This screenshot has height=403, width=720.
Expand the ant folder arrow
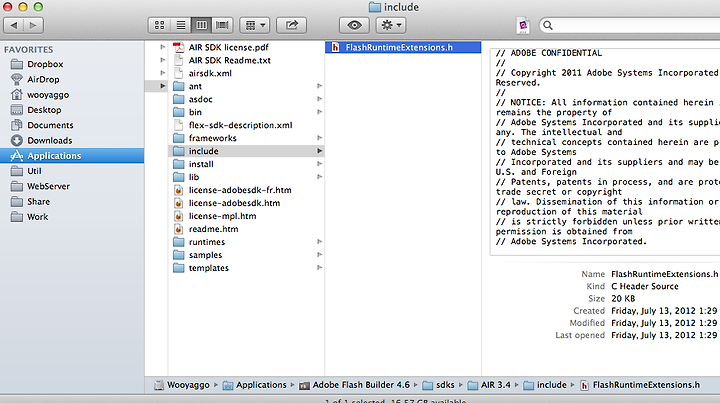click(319, 86)
